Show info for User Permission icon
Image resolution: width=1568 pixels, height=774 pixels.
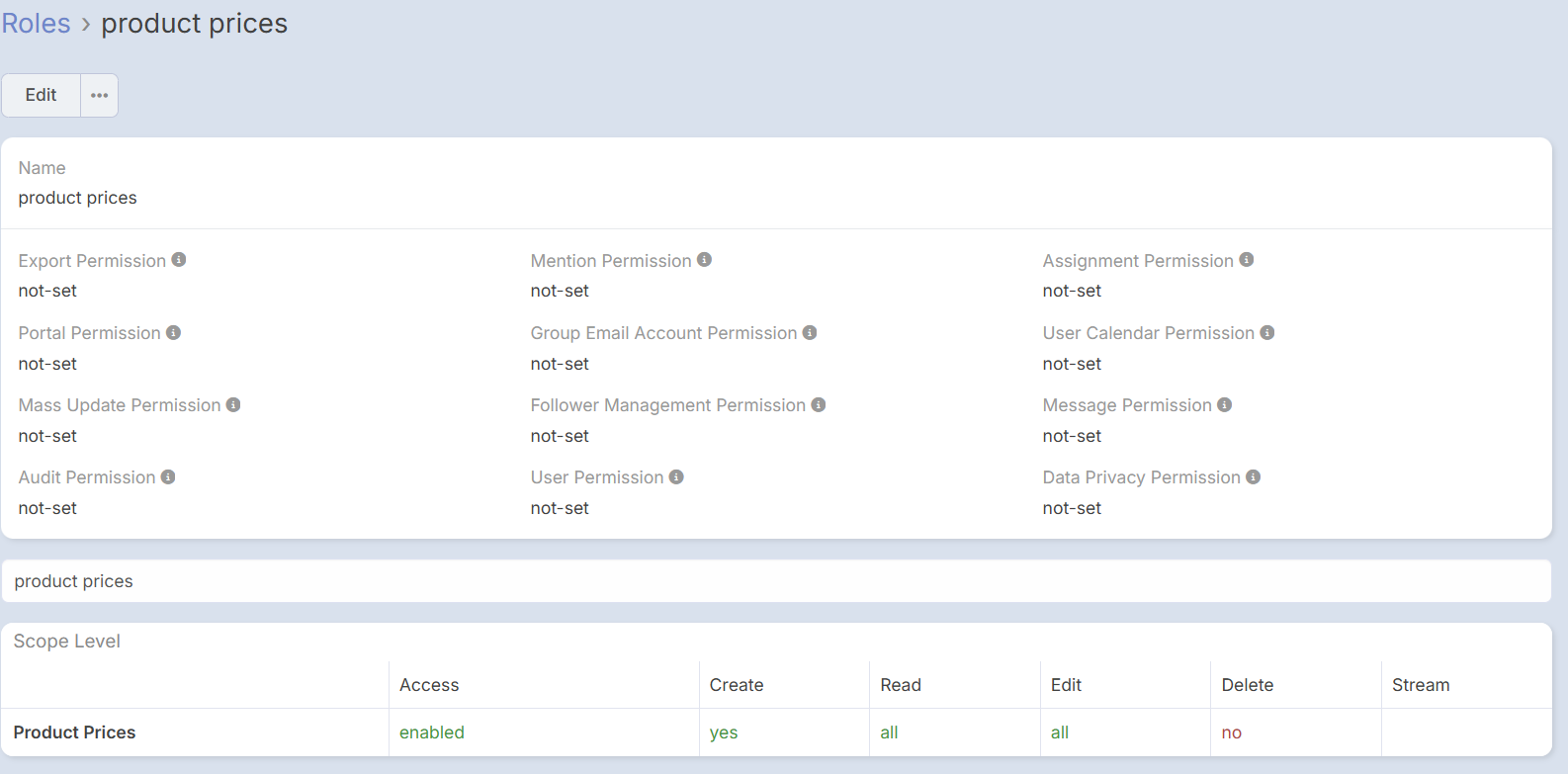pyautogui.click(x=676, y=477)
